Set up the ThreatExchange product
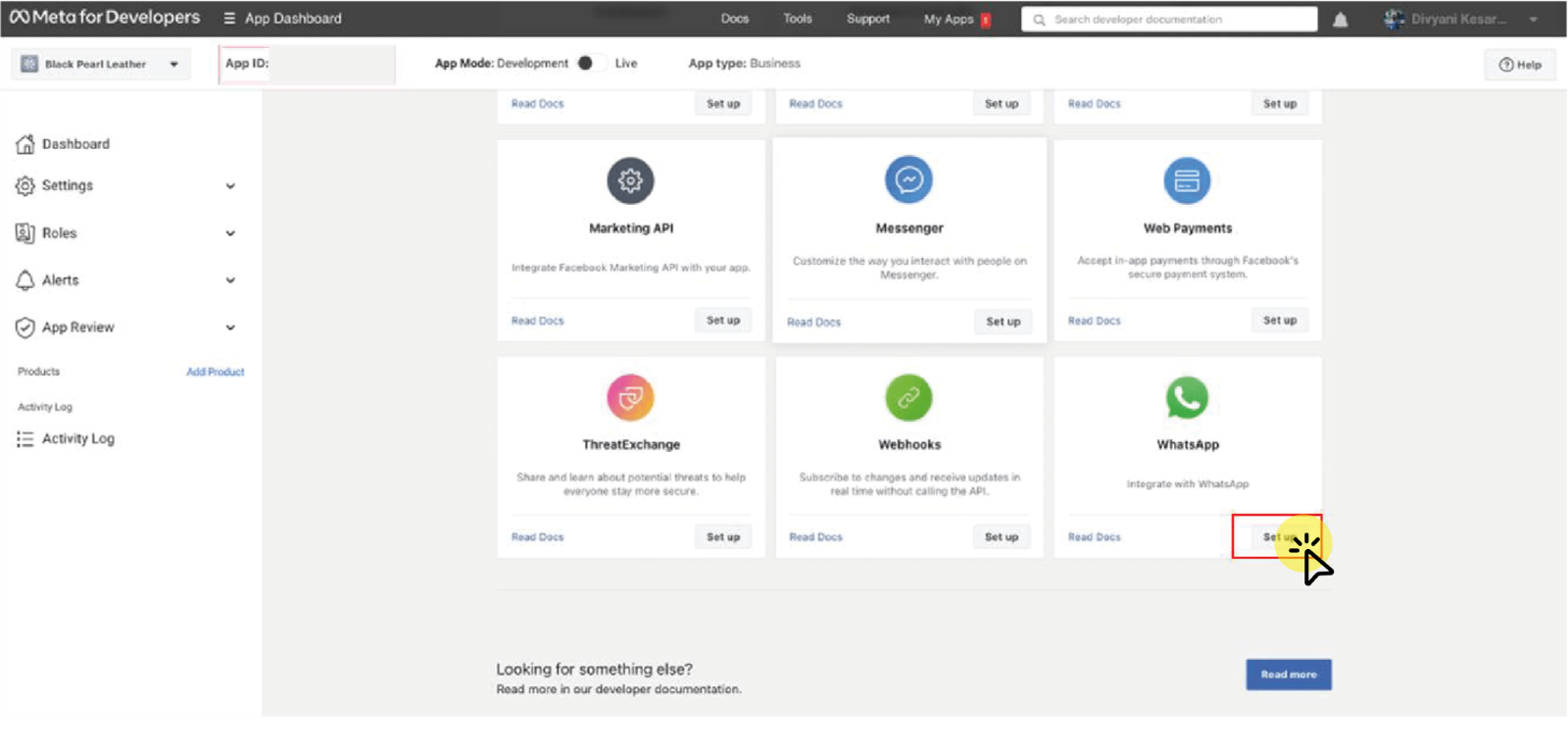This screenshot has height=755, width=1568. [723, 537]
